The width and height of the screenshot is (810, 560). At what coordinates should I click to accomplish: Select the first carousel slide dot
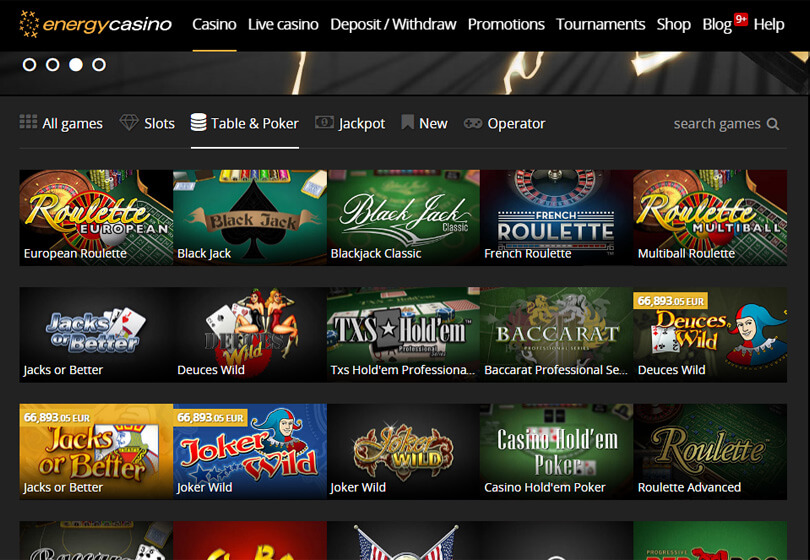point(29,65)
